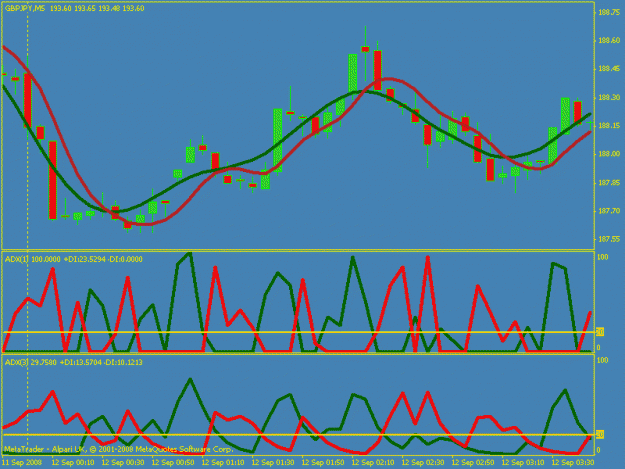This screenshot has height=469, width=625.
Task: Click the 12 Sep 02:10 time label
Action: [x=373, y=463]
